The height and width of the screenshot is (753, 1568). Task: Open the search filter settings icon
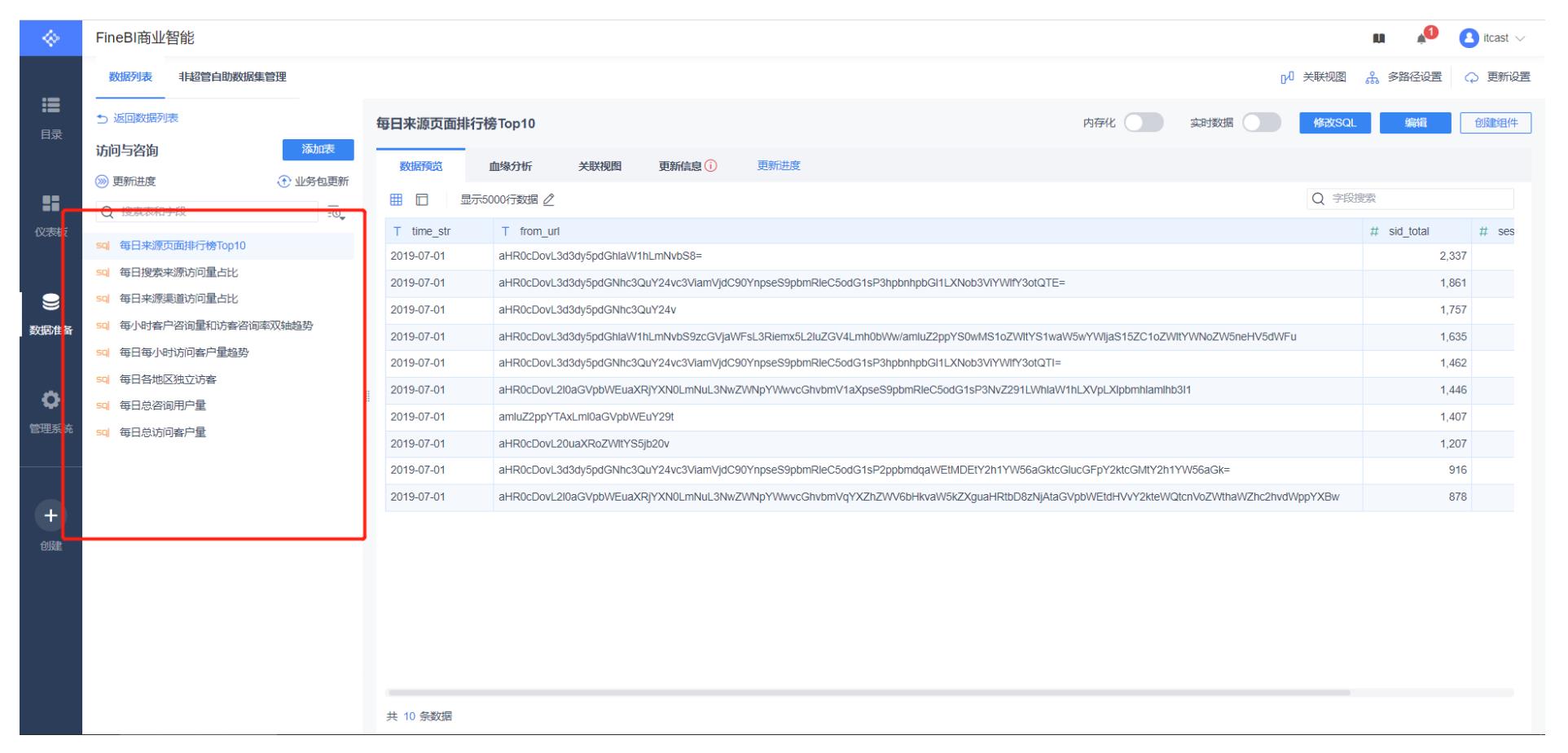click(x=336, y=212)
